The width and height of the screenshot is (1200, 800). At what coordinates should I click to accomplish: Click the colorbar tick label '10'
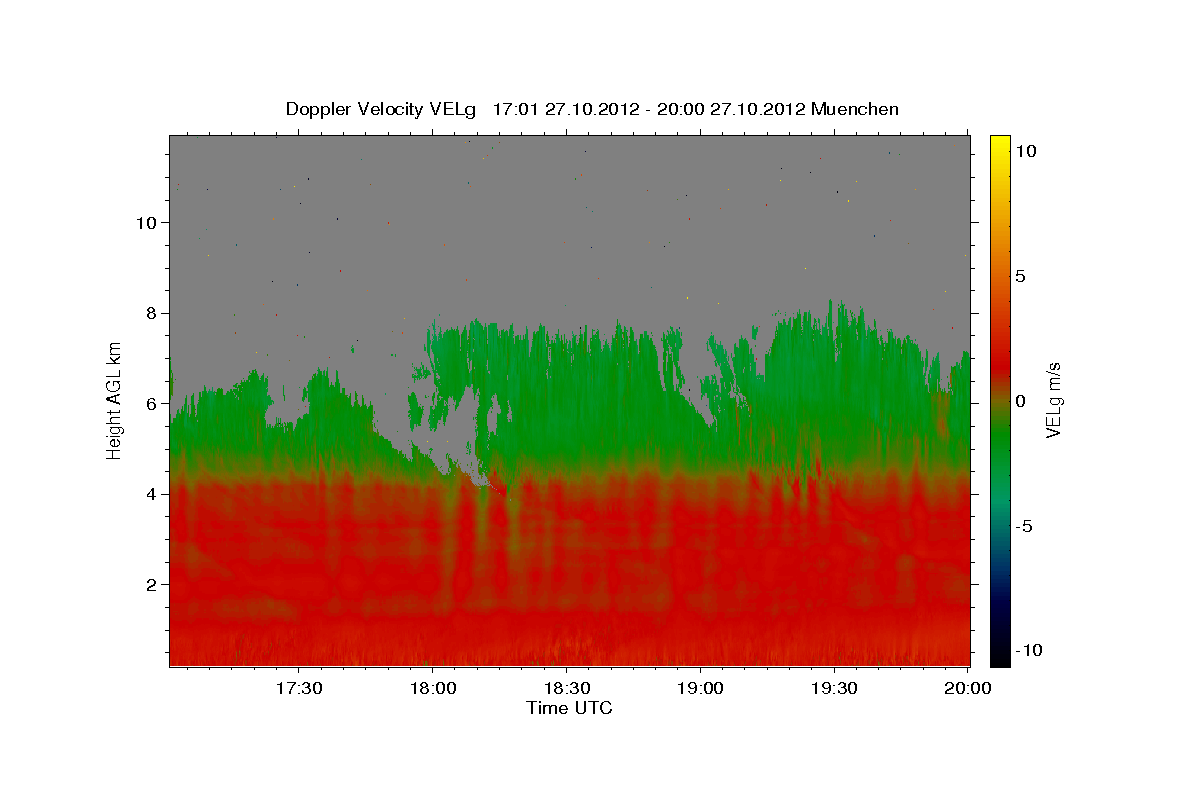1025,151
